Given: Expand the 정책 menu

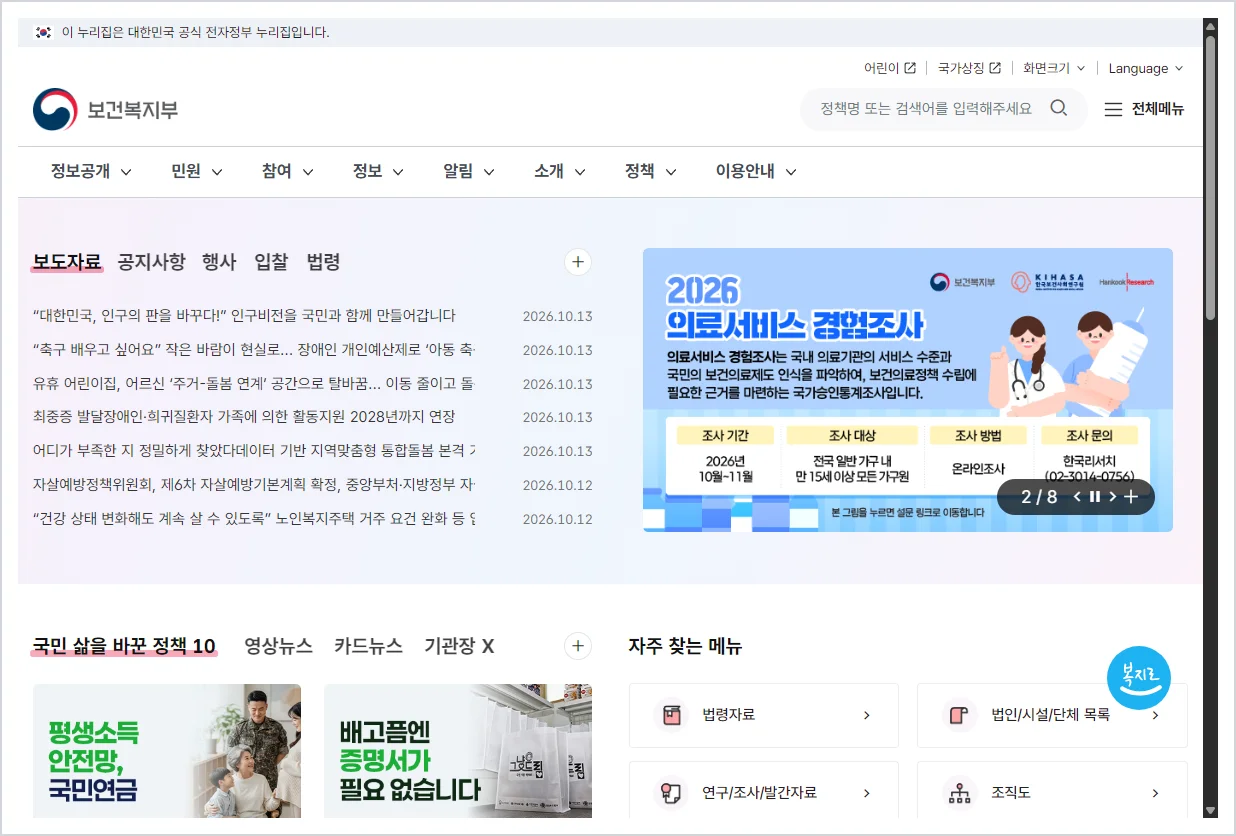Looking at the screenshot, I should click(651, 171).
